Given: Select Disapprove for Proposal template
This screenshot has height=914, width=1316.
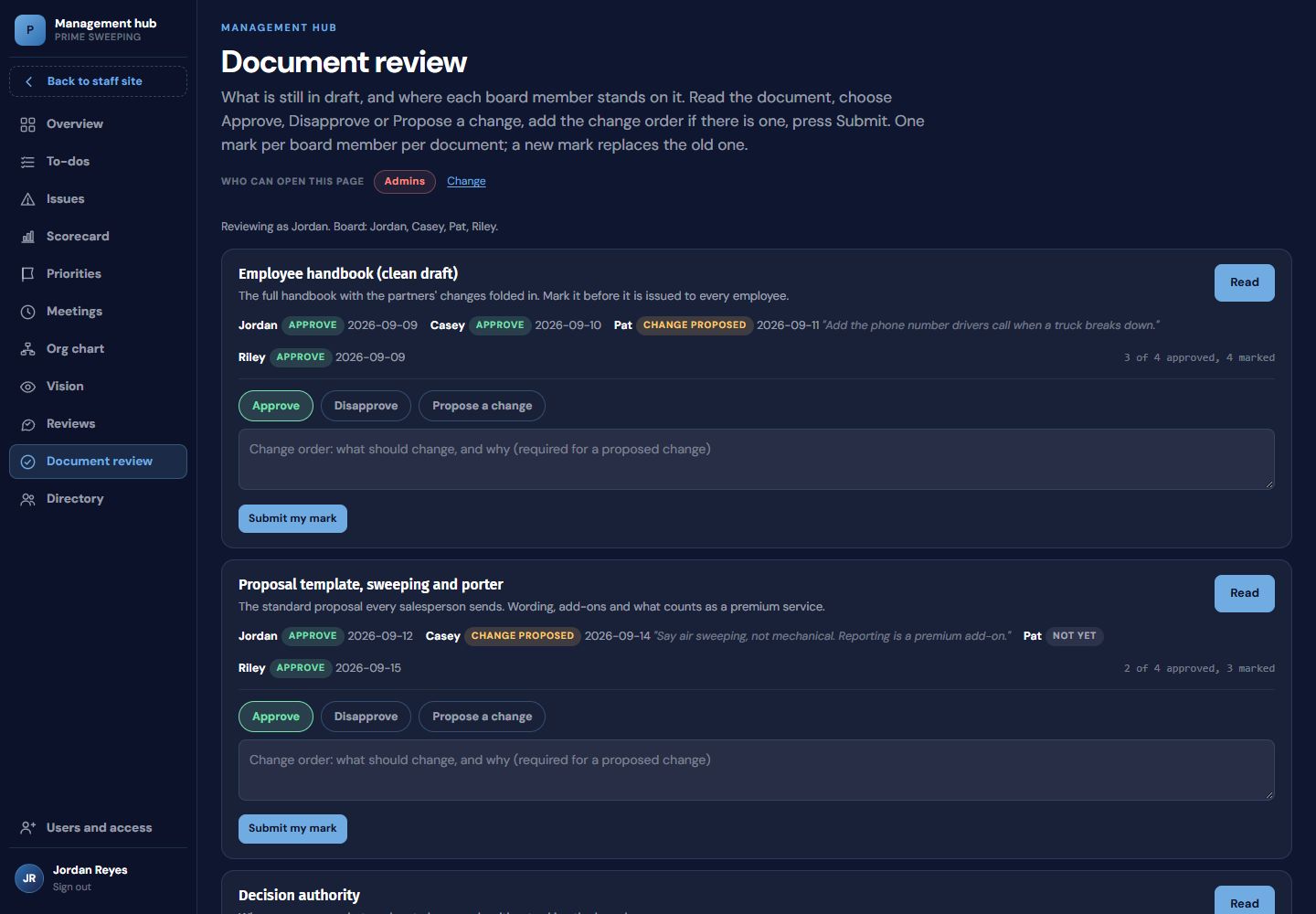Looking at the screenshot, I should (x=366, y=717).
